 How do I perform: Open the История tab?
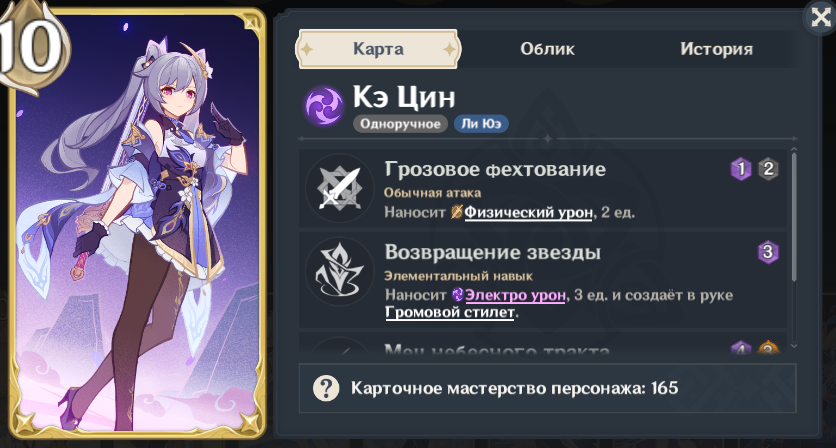click(x=717, y=49)
